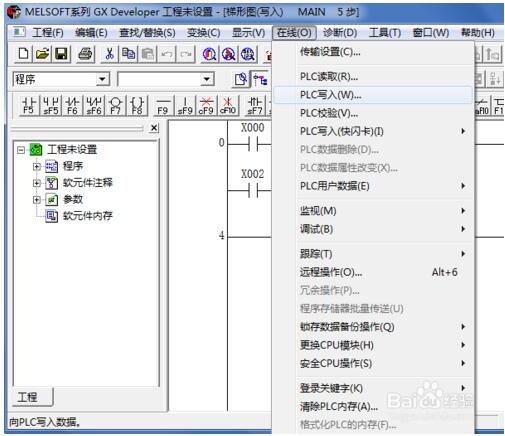Screen dimensions: 505x436
Task: Click the second magnifier search icon
Action: point(228,54)
